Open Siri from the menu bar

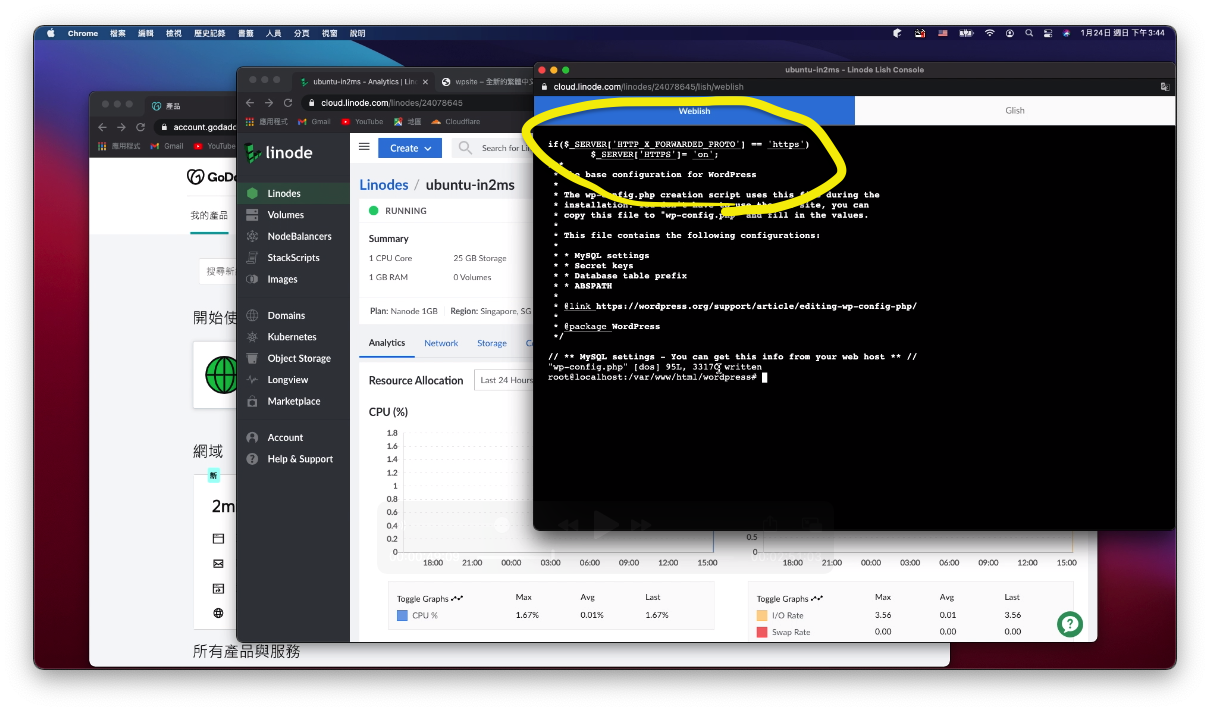pos(1066,33)
